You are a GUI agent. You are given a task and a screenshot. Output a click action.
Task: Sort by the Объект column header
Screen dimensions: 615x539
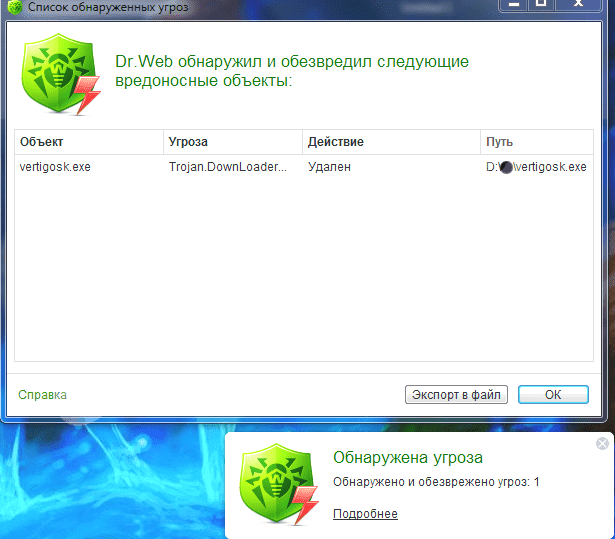(89, 142)
